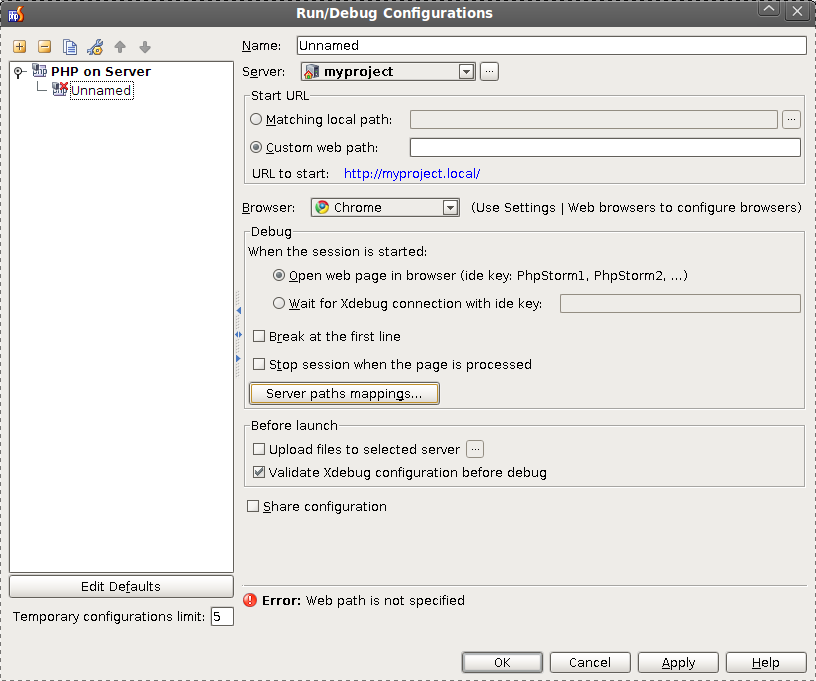Enable Stop session when page is processed
Image resolution: width=816 pixels, height=681 pixels.
click(x=259, y=364)
